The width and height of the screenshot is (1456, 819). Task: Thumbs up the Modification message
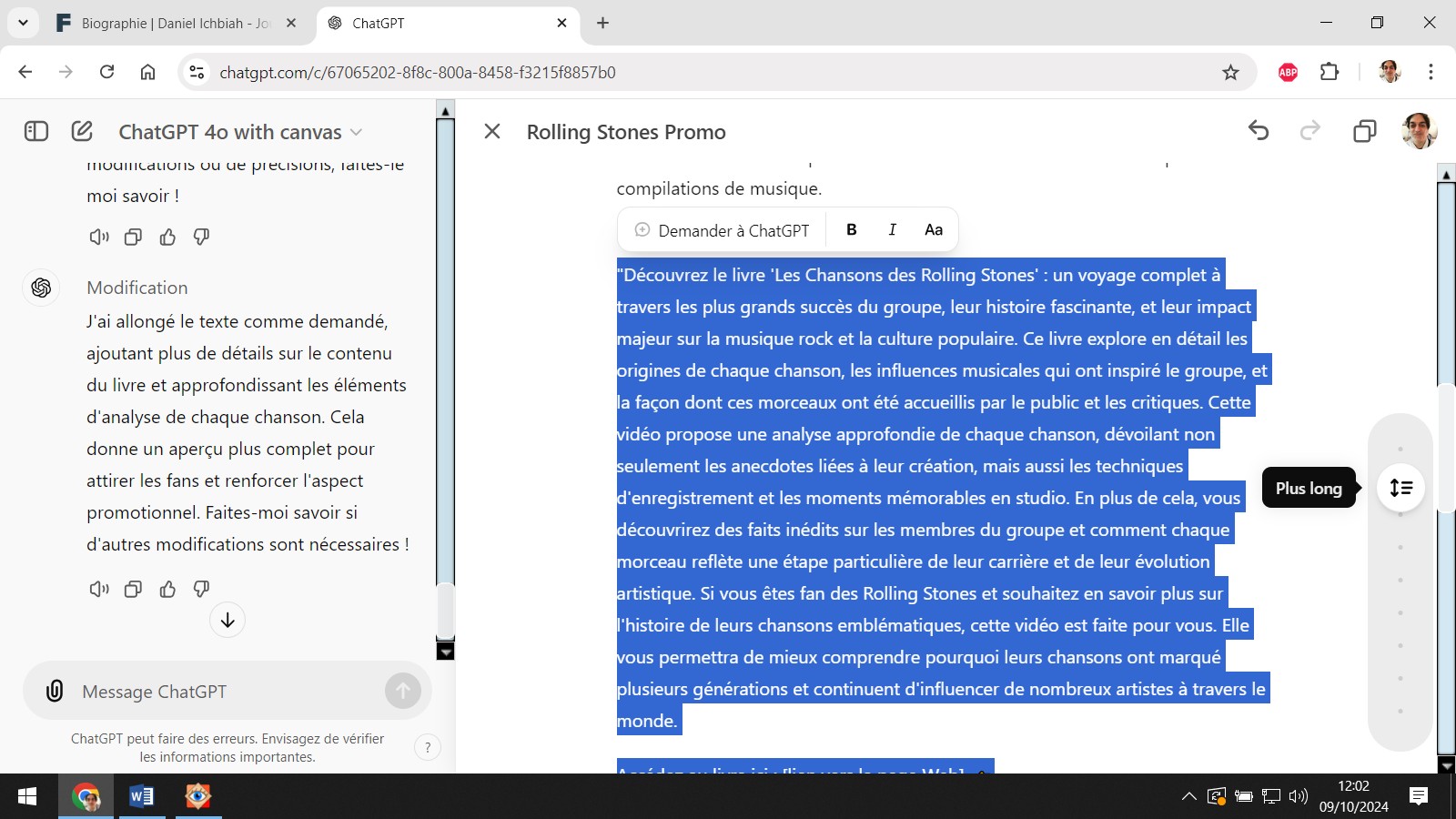point(167,589)
